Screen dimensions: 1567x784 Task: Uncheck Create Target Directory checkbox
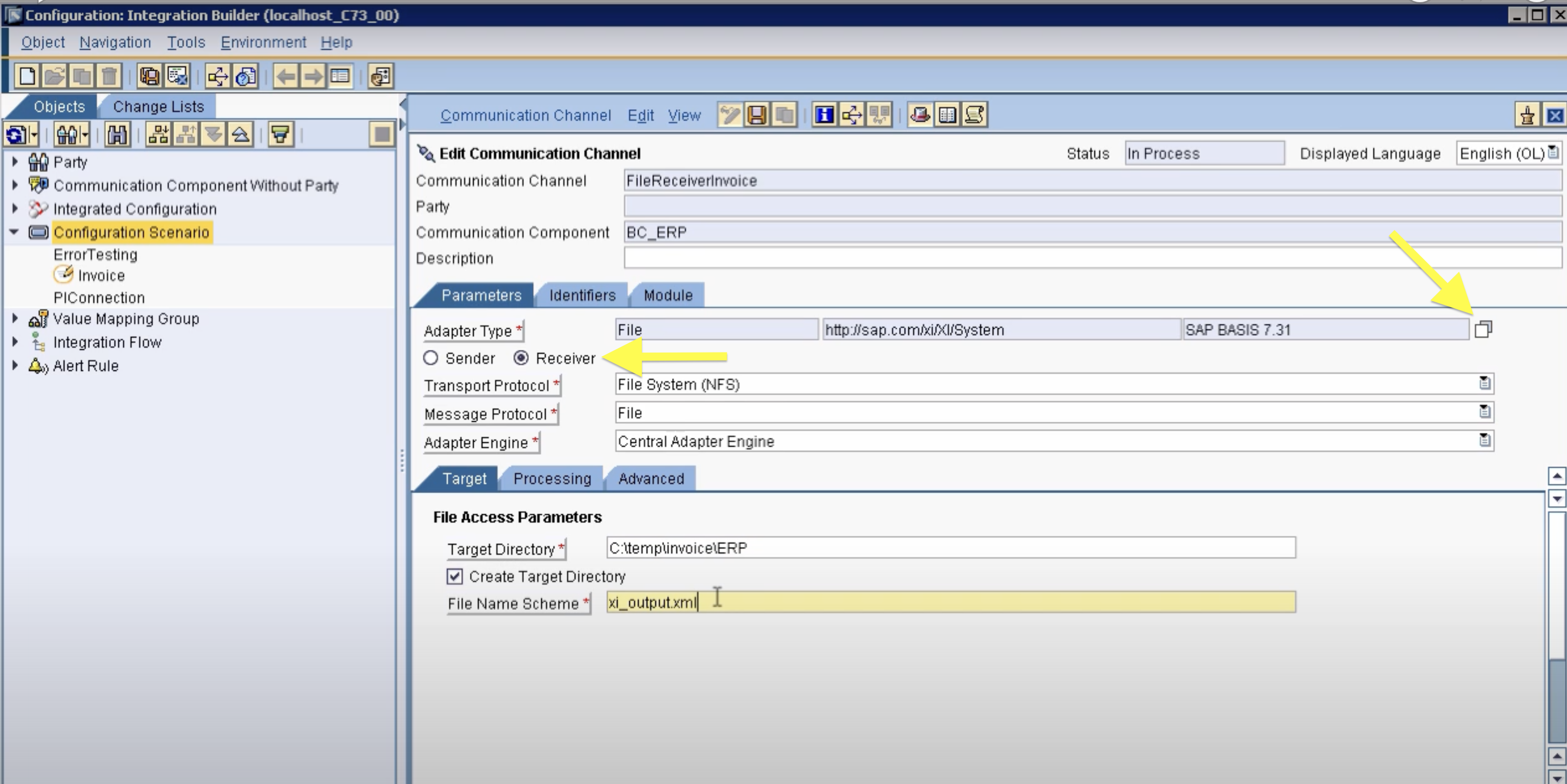(x=454, y=575)
